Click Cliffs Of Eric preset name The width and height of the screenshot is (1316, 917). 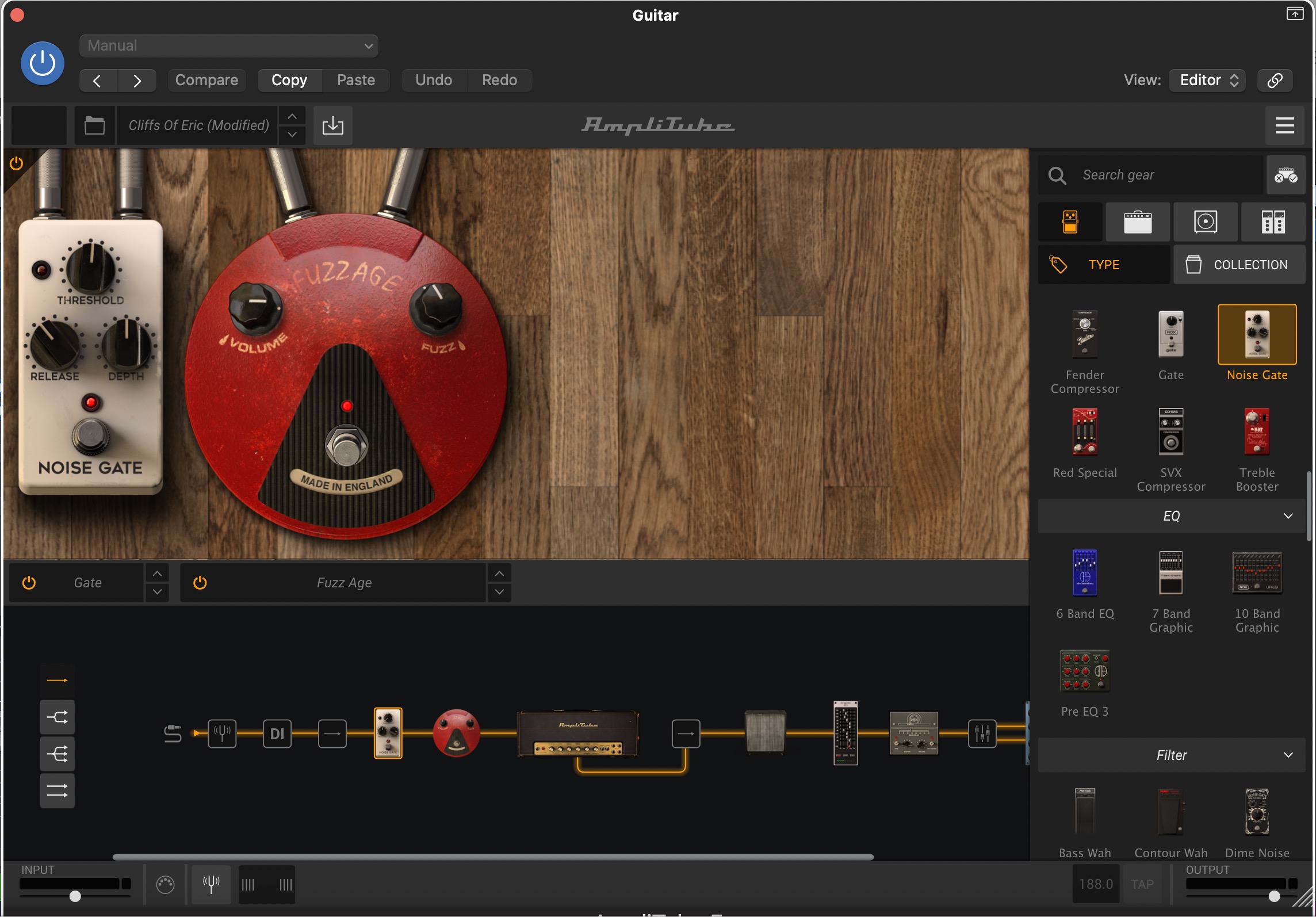(198, 125)
